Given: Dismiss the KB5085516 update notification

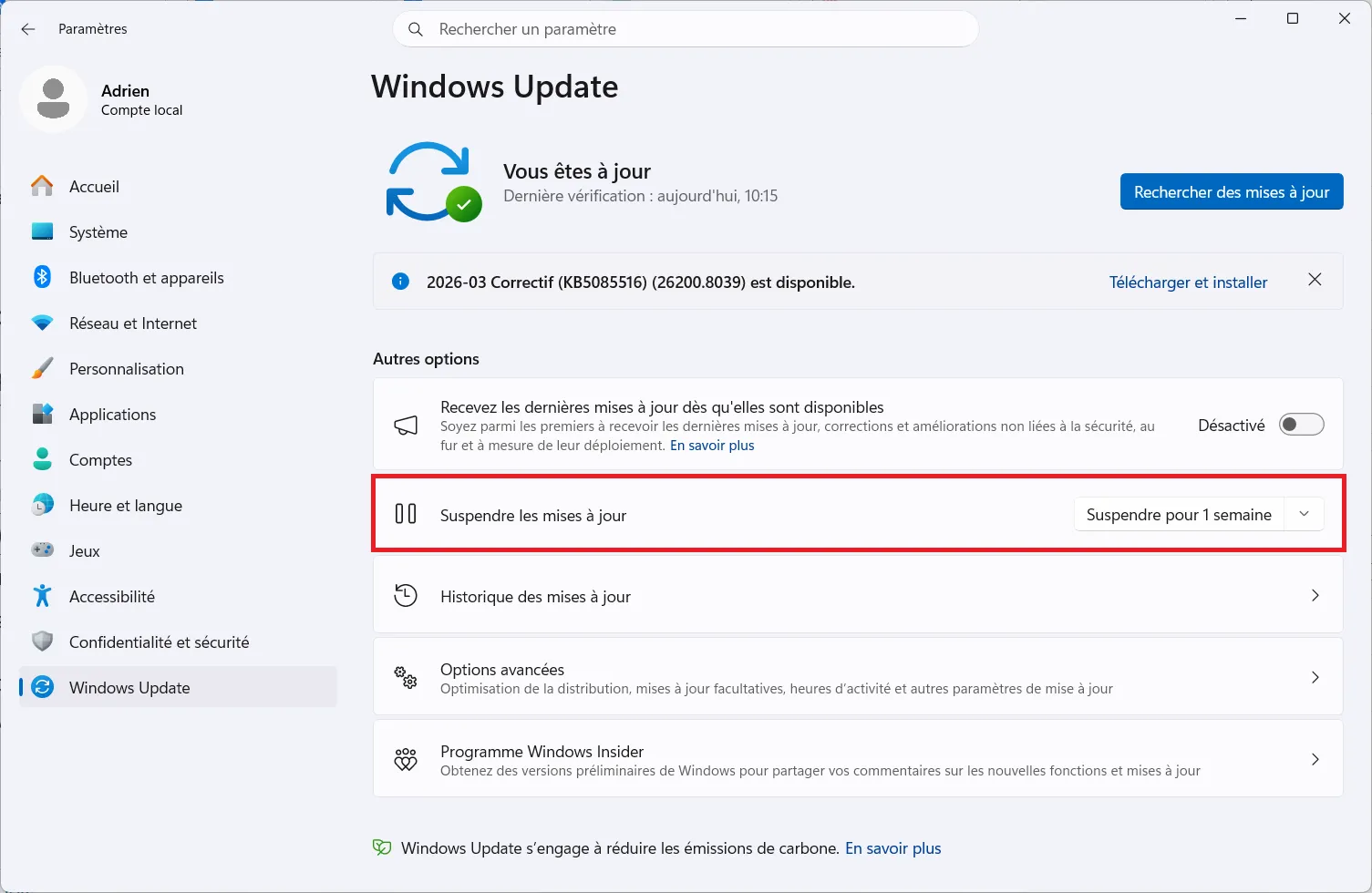Looking at the screenshot, I should (x=1315, y=280).
